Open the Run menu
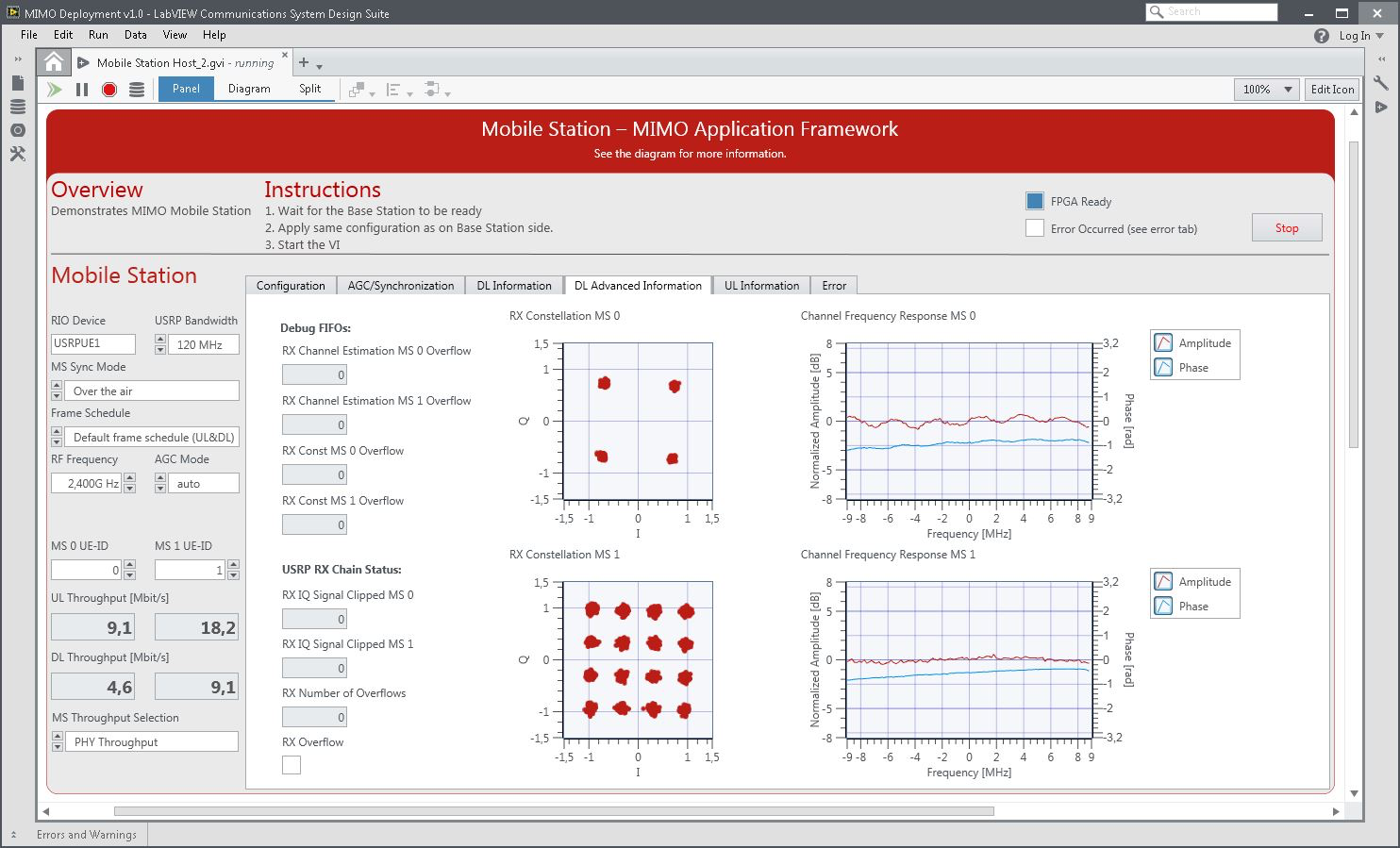 [98, 35]
